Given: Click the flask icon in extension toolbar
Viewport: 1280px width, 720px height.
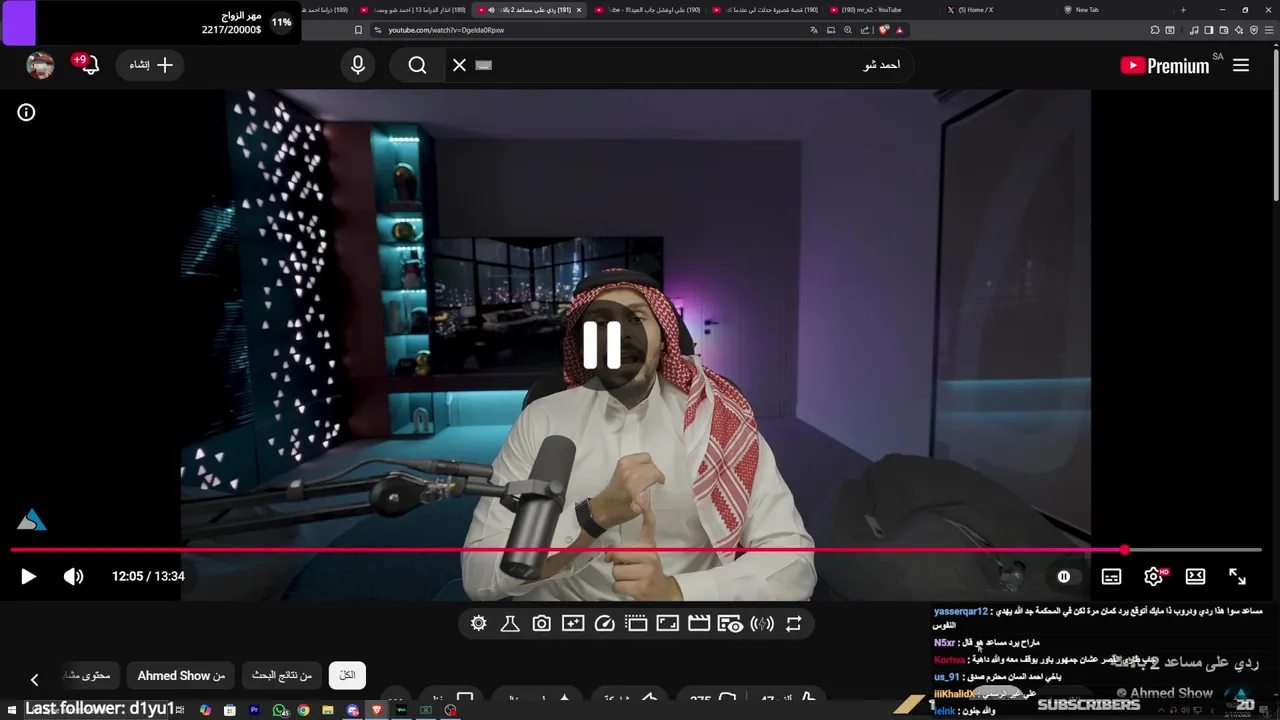Looking at the screenshot, I should 509,623.
